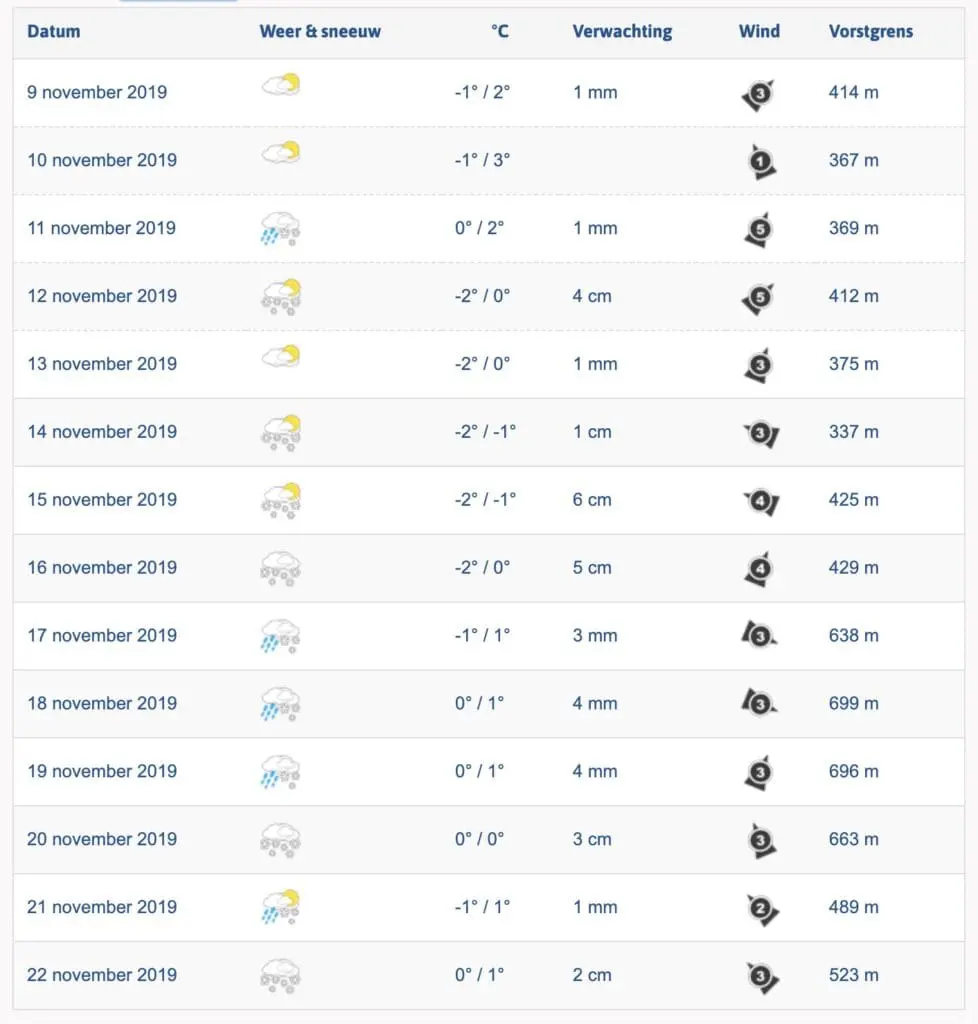Screen dimensions: 978x1024
Task: Click the Wind column header
Action: coord(759,31)
